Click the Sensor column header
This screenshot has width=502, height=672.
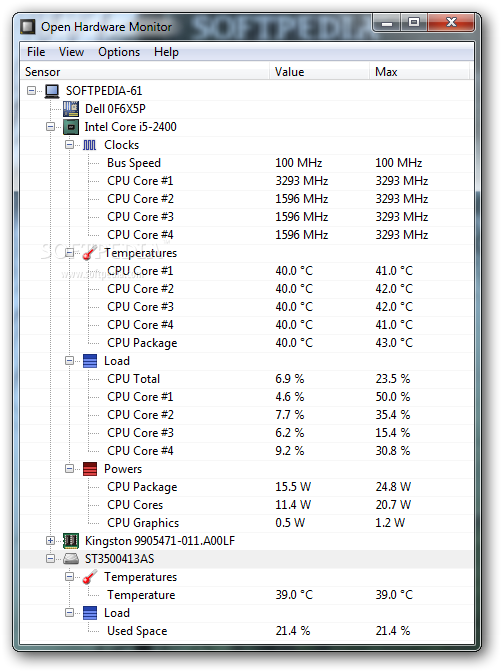pyautogui.click(x=145, y=72)
